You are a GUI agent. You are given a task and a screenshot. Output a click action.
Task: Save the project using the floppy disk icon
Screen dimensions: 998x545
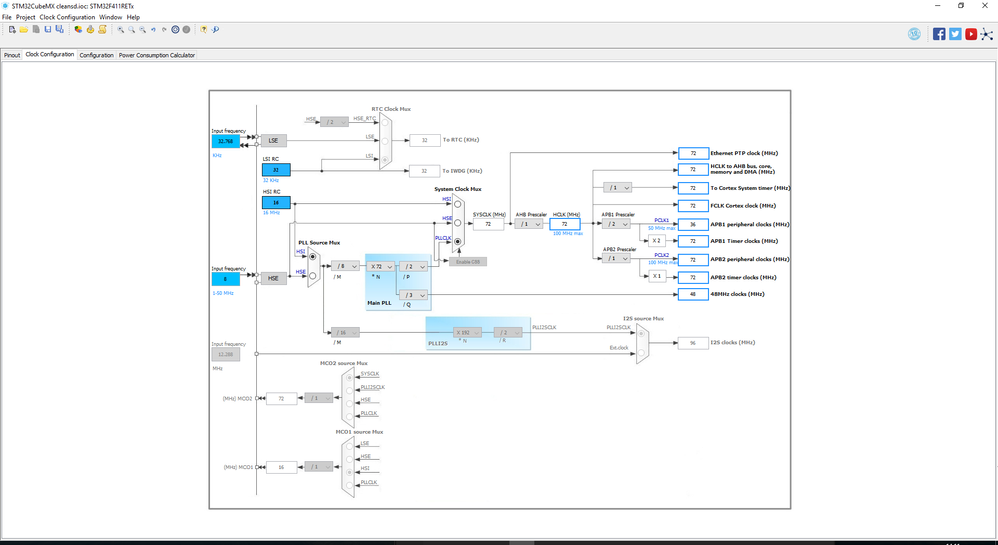click(x=48, y=29)
